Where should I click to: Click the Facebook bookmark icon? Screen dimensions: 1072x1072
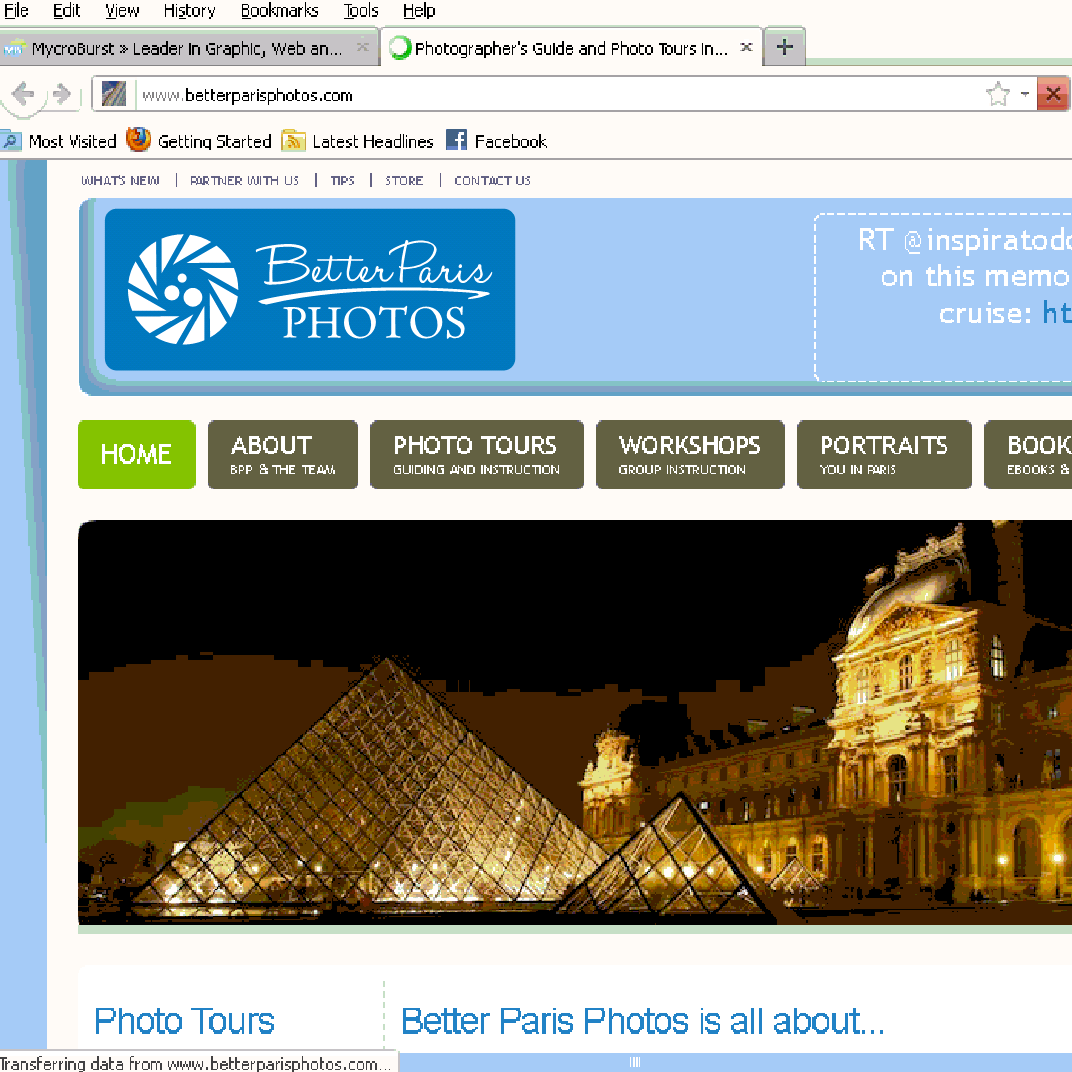click(456, 141)
